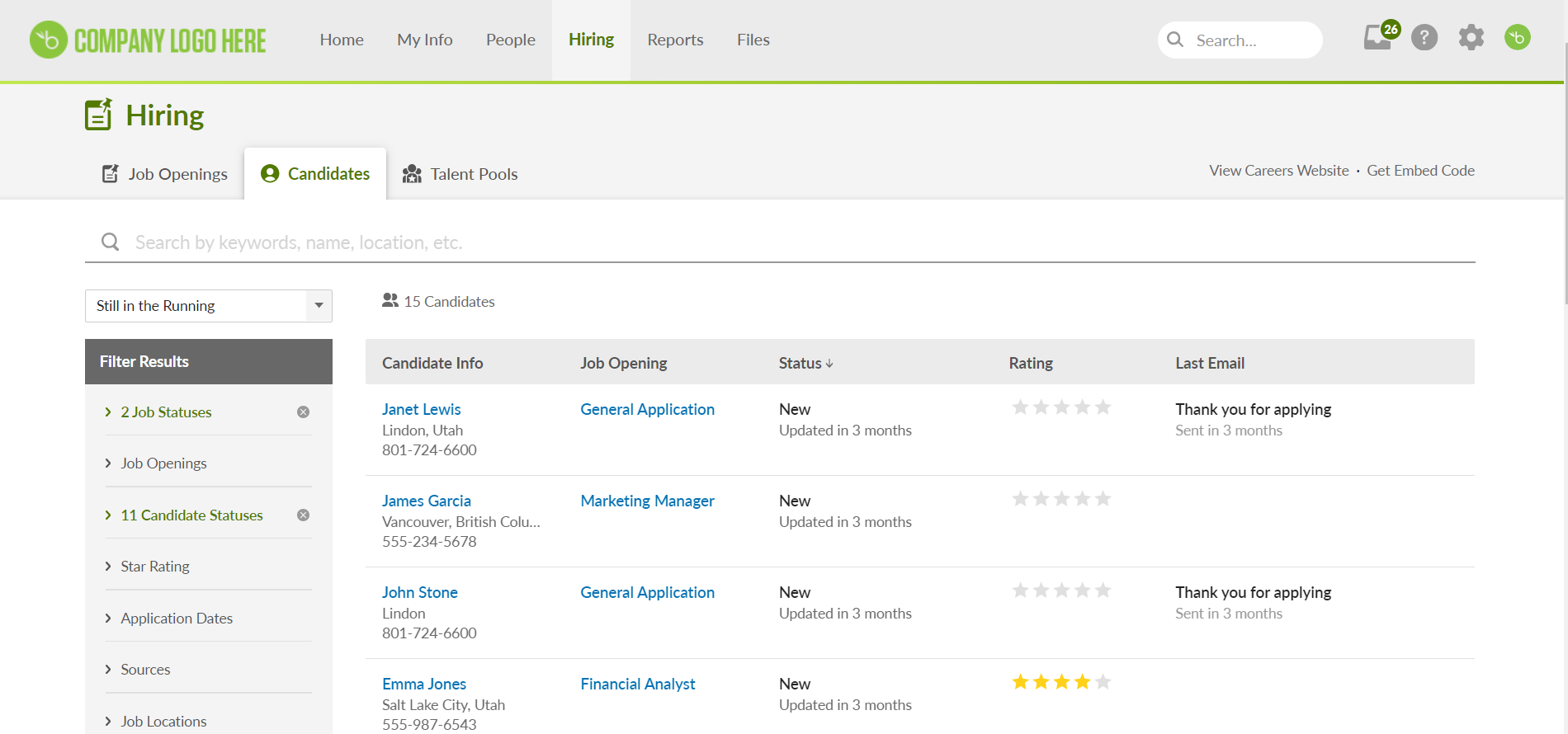Open the green user profile avatar
Viewport: 1568px width, 734px height.
coord(1517,37)
